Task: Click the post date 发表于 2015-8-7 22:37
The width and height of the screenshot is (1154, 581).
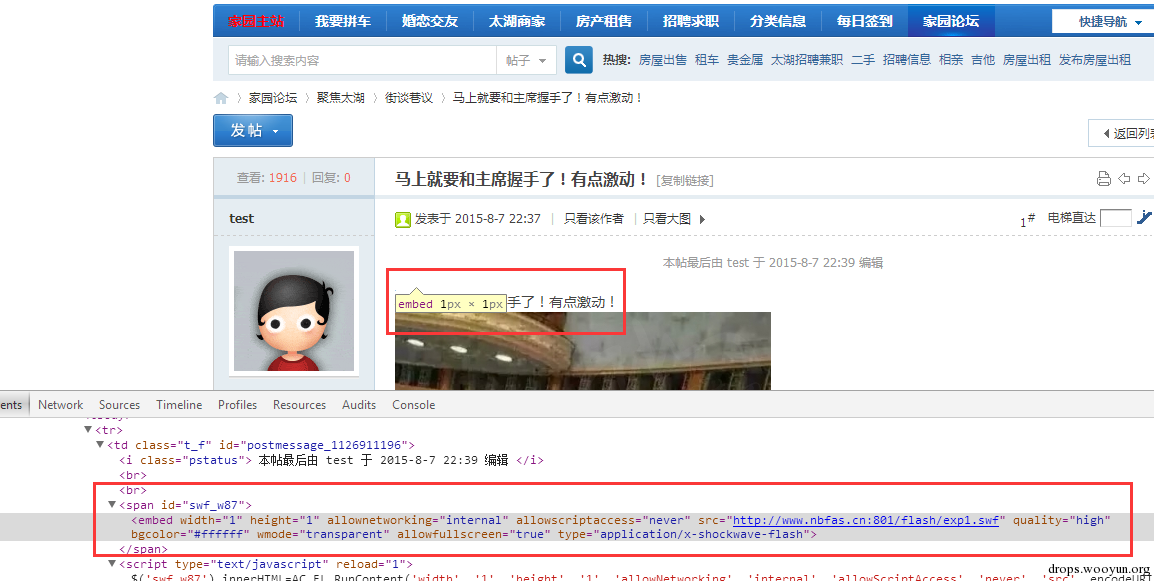Action: (x=478, y=219)
